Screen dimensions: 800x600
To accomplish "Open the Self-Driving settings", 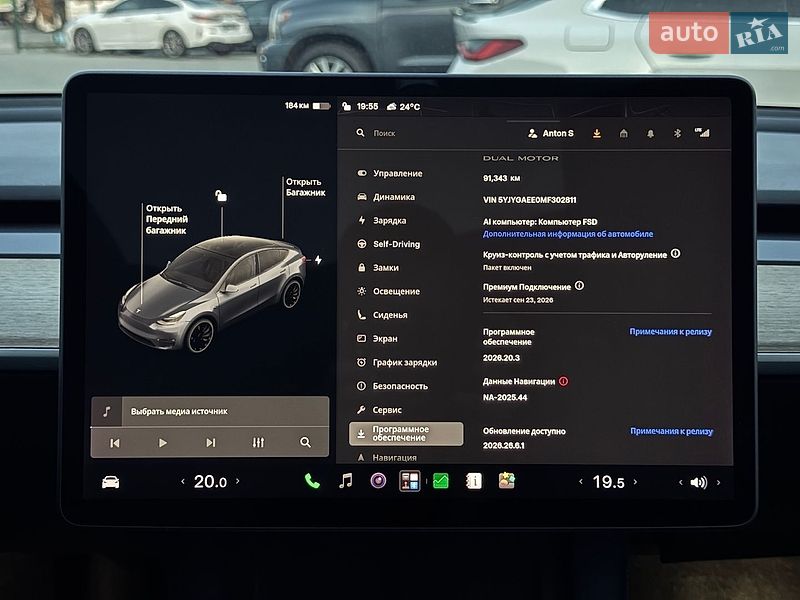I will (389, 244).
